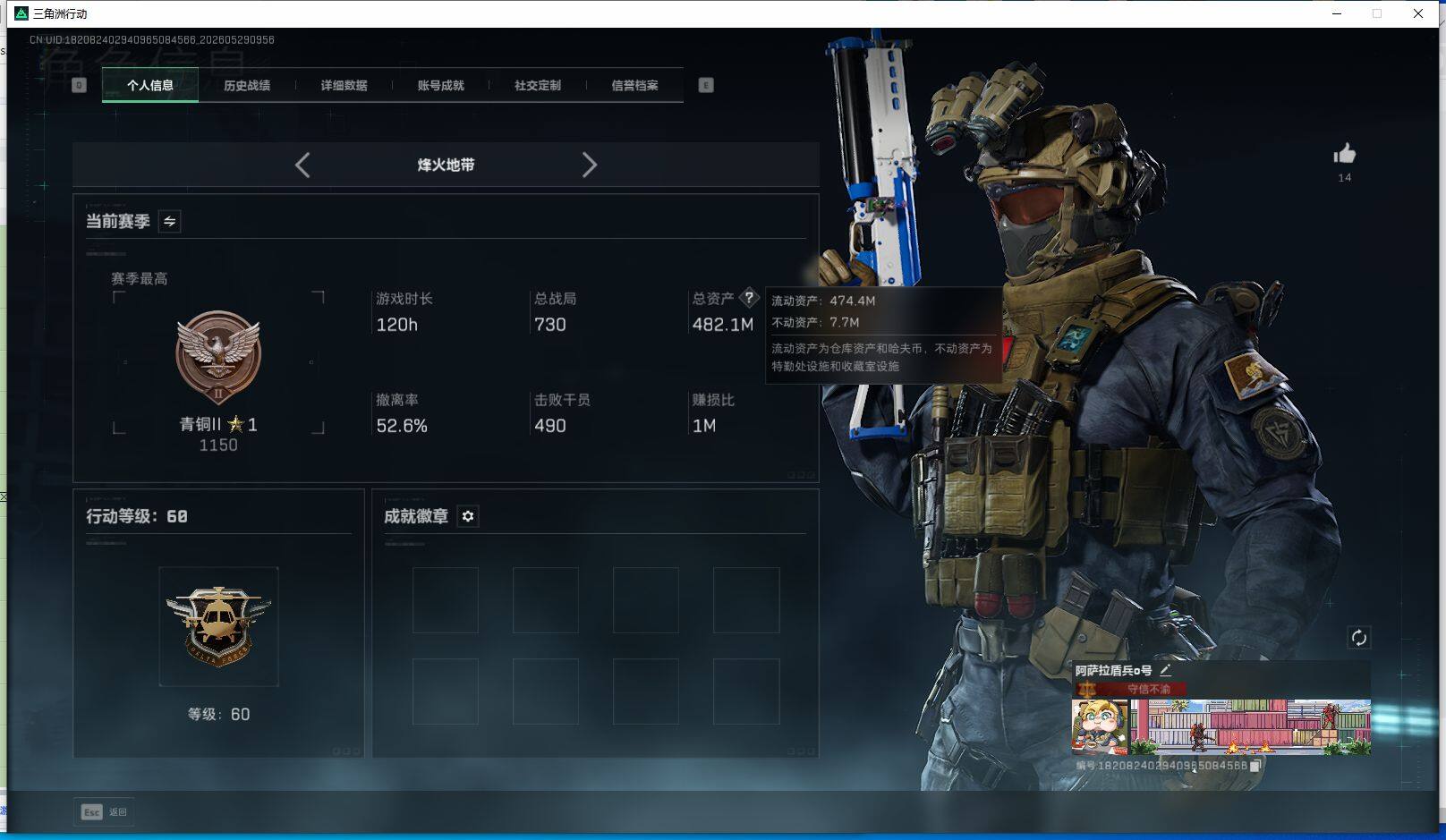The height and width of the screenshot is (840, 1446).
Task: Edit the player name pencil icon
Action: pos(1165,669)
